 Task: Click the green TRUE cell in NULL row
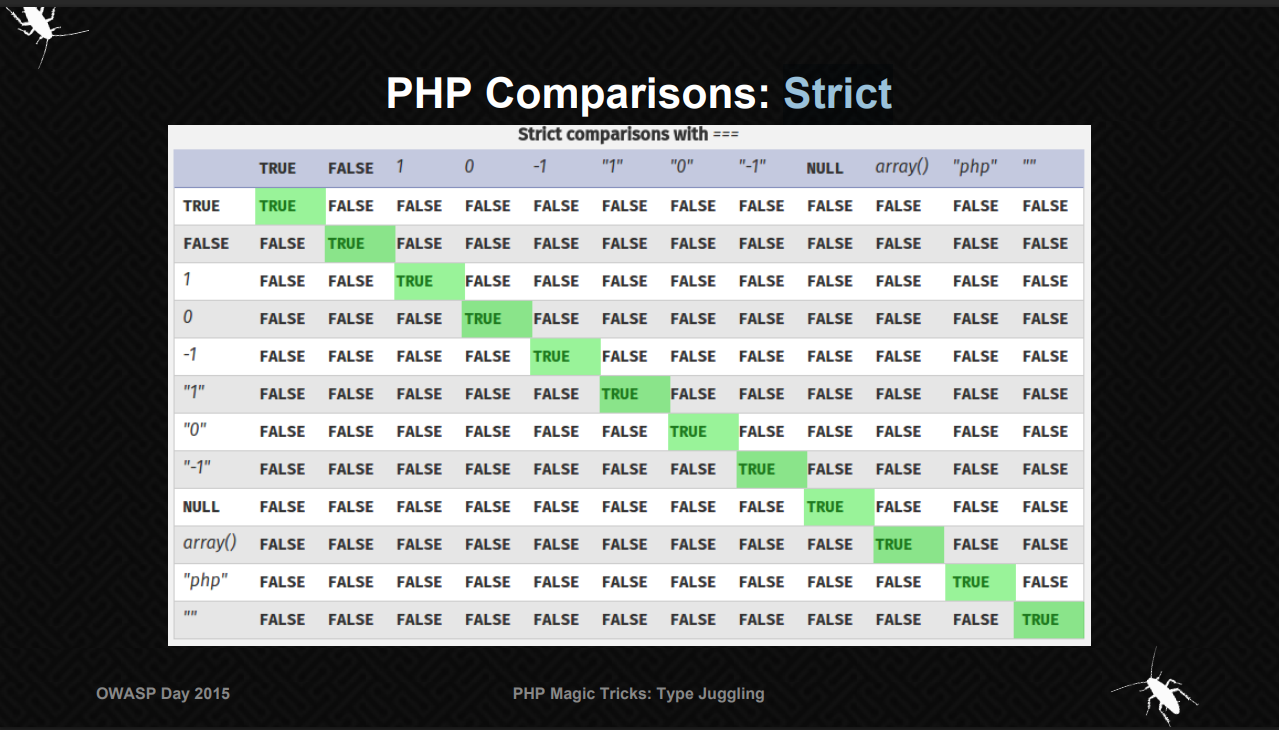[826, 507]
